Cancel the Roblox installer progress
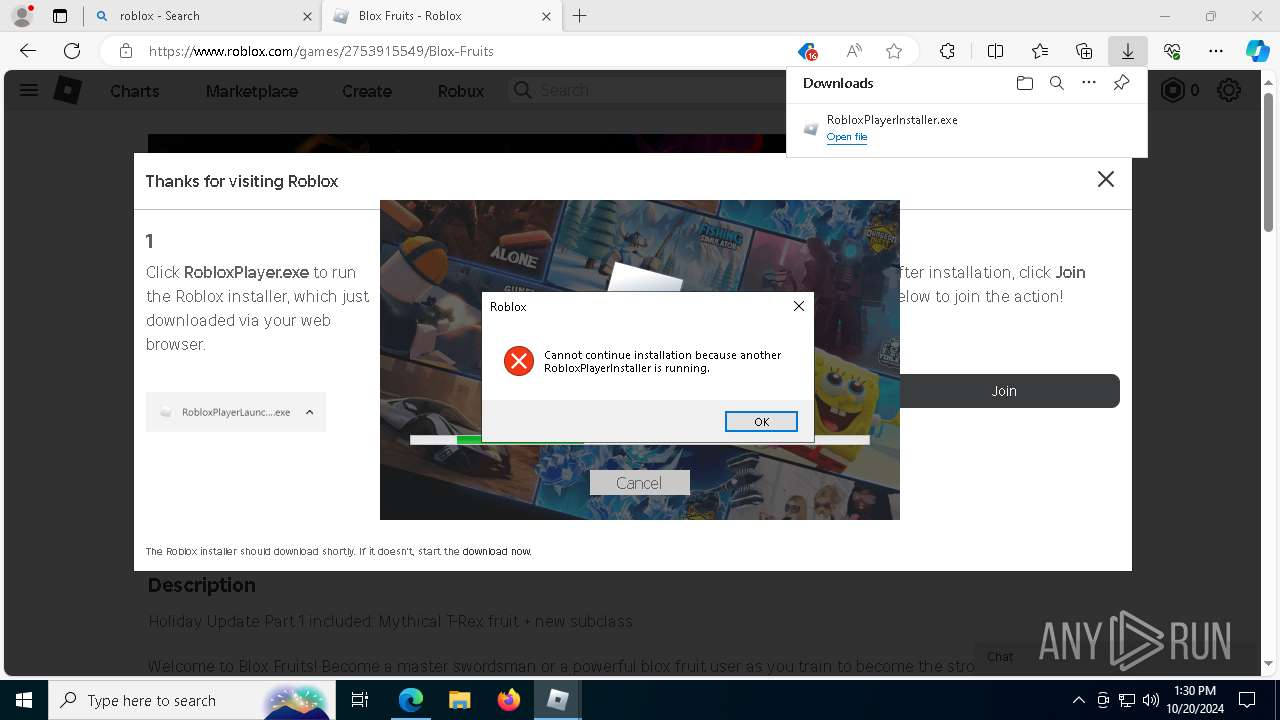Image resolution: width=1280 pixels, height=720 pixels. tap(639, 483)
